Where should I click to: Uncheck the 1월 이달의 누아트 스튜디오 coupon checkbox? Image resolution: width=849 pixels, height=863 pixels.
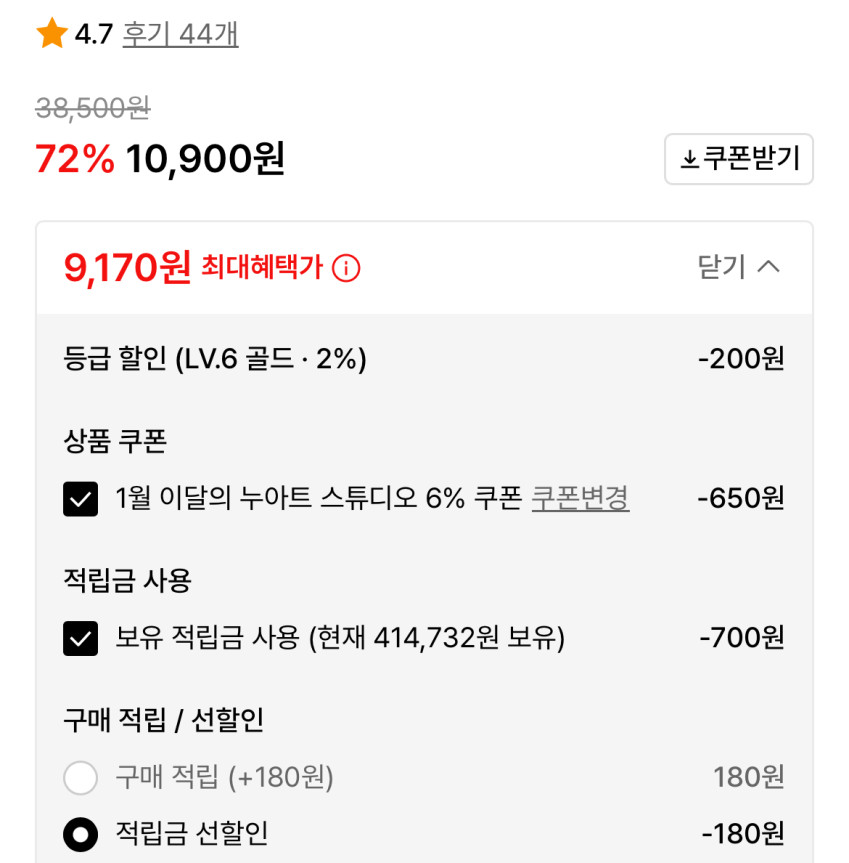pos(81,499)
